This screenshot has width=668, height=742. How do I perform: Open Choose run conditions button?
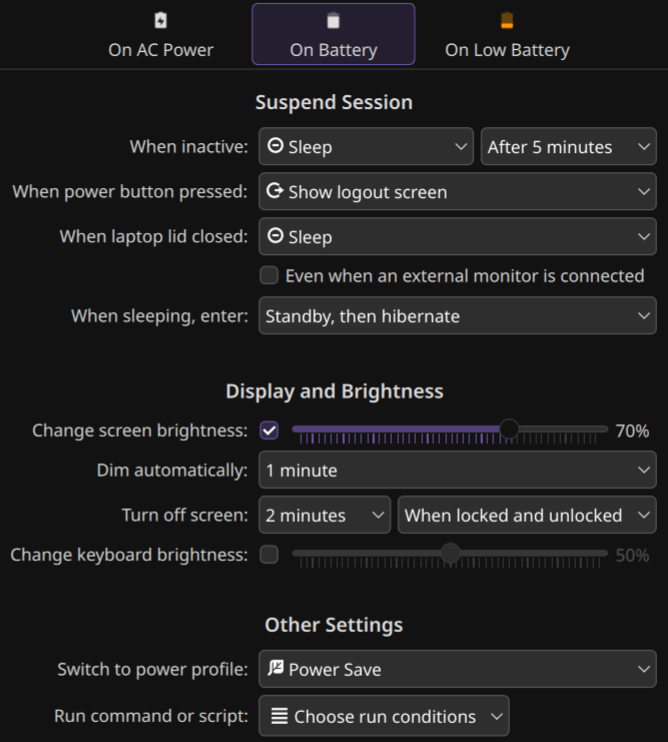(384, 716)
